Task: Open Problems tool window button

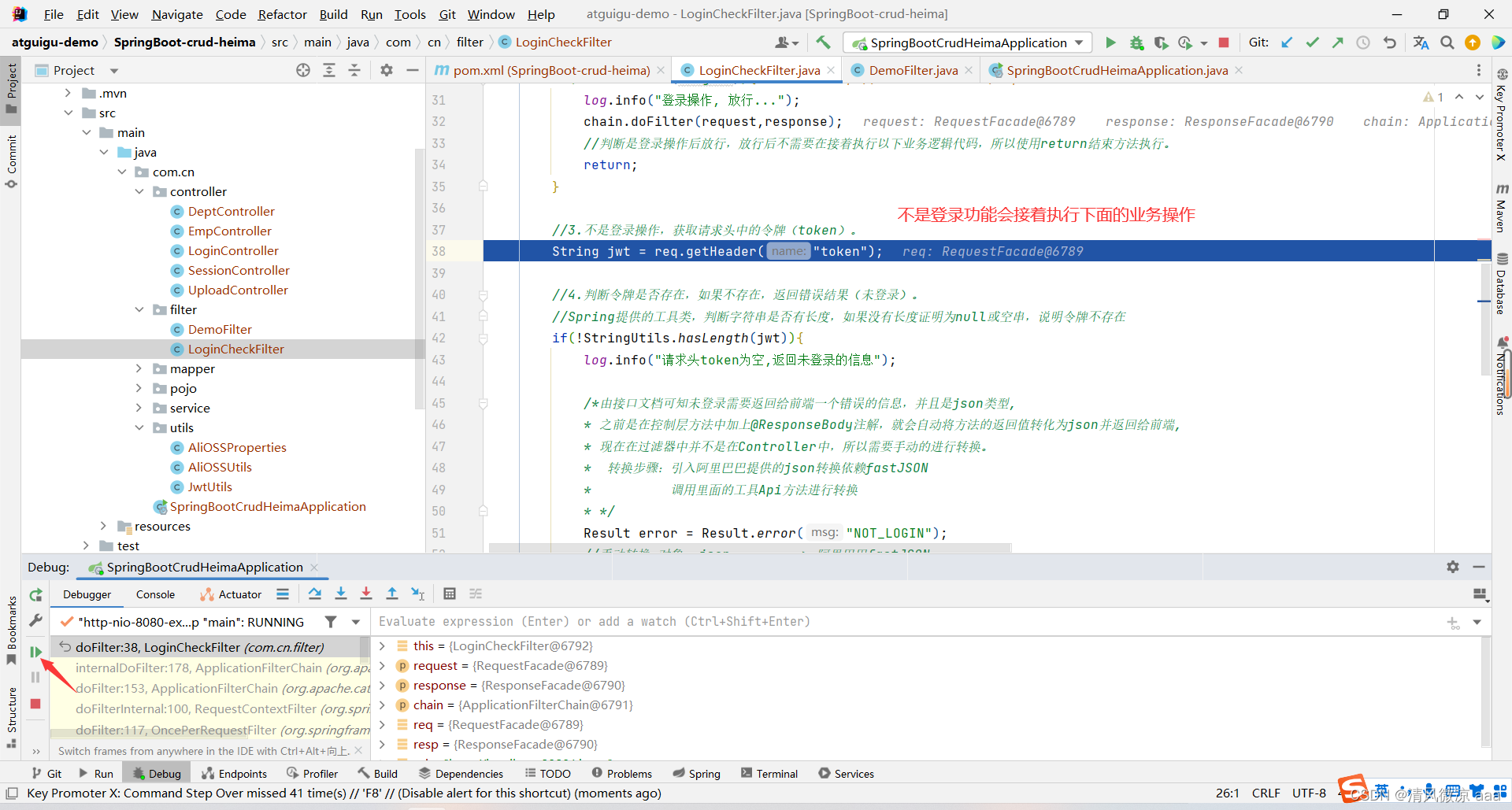Action: [x=621, y=774]
